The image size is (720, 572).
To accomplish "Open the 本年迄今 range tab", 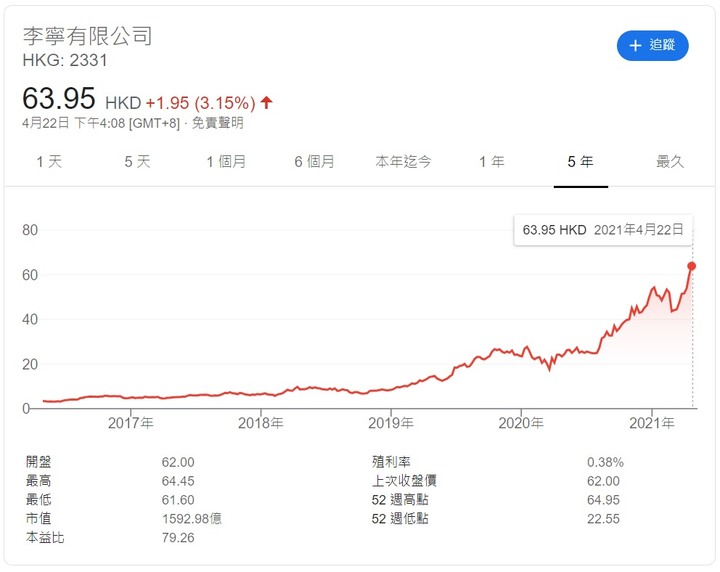I will pos(403,162).
